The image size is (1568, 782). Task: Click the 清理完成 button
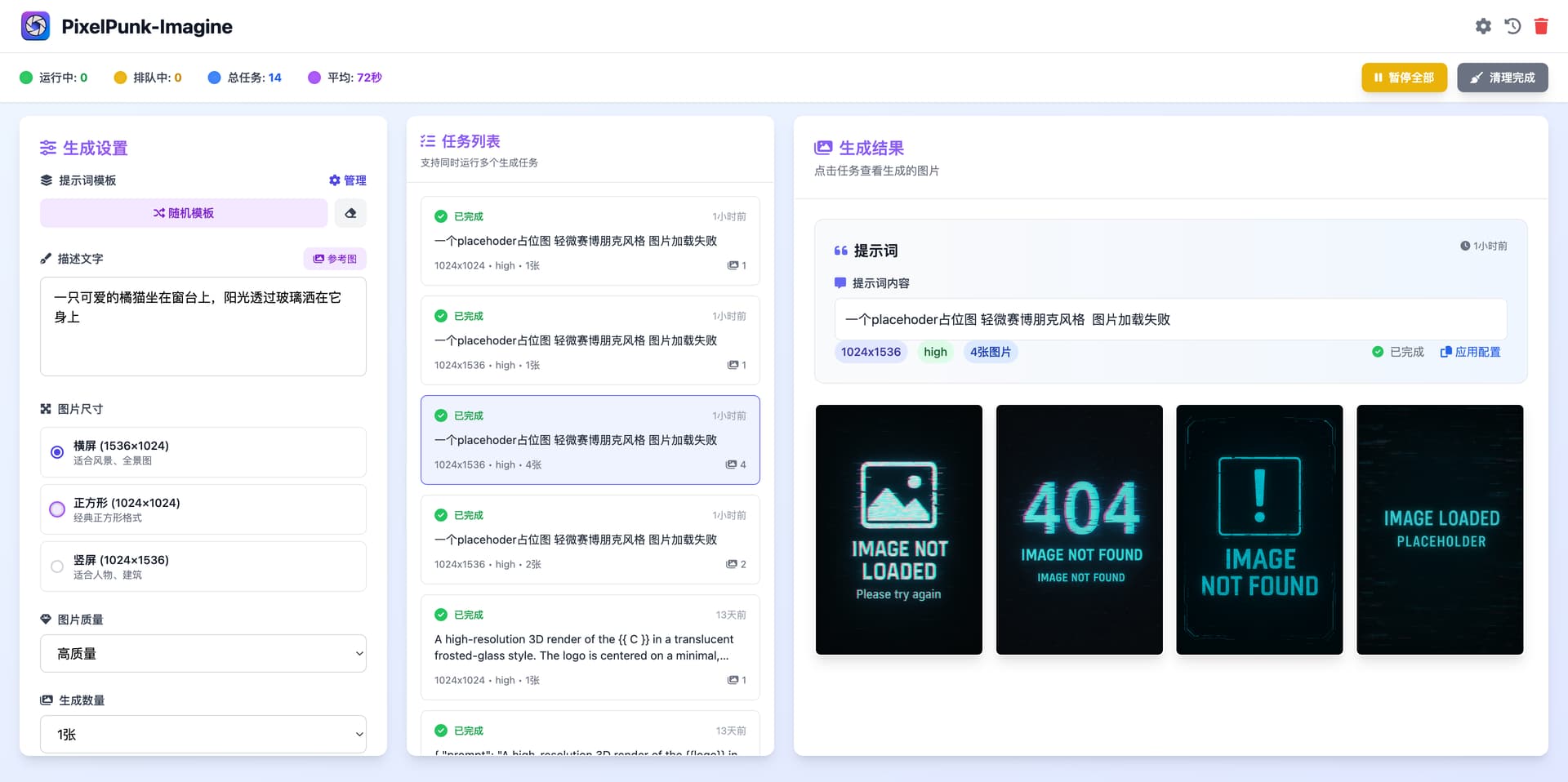1503,78
